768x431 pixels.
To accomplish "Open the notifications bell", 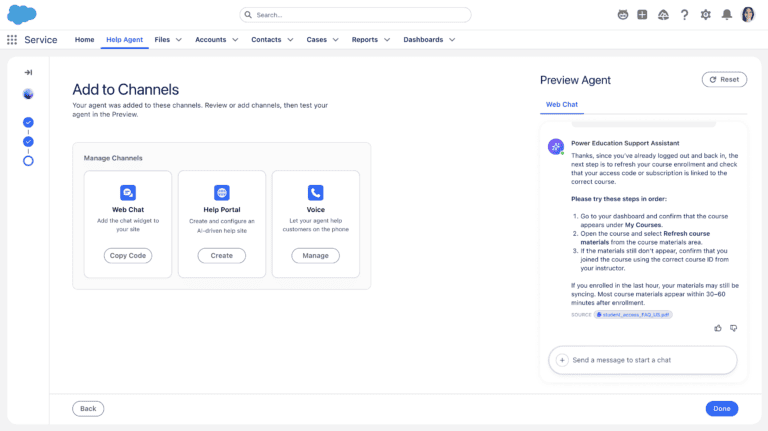I will pyautogui.click(x=727, y=15).
